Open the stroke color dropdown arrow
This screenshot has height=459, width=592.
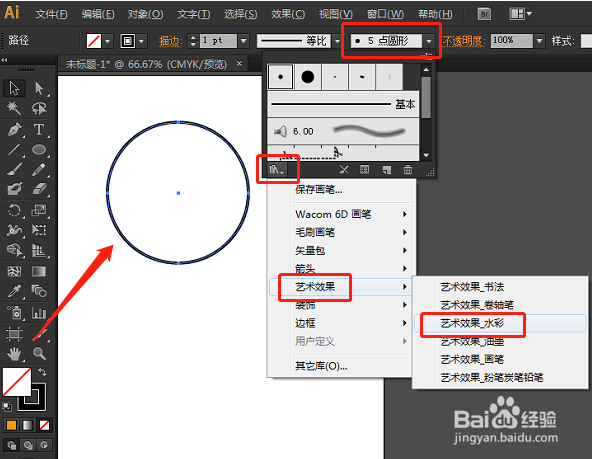point(142,41)
